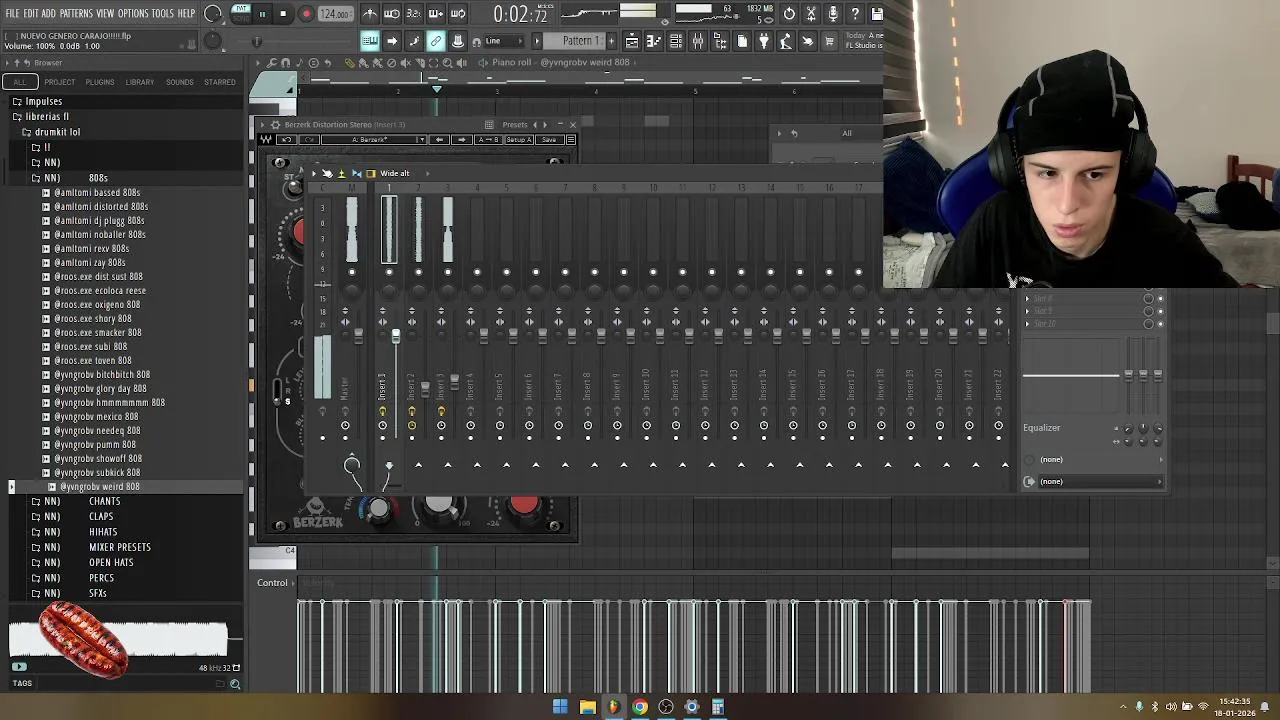Image resolution: width=1280 pixels, height=720 pixels.
Task: Open the Mixer view icon in toolbar
Action: 698,41
